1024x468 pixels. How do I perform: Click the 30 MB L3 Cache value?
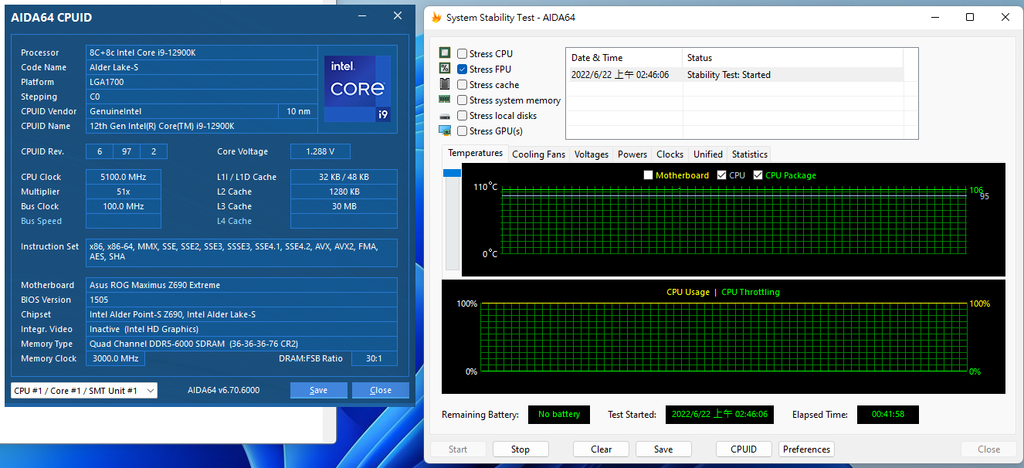(x=344, y=206)
